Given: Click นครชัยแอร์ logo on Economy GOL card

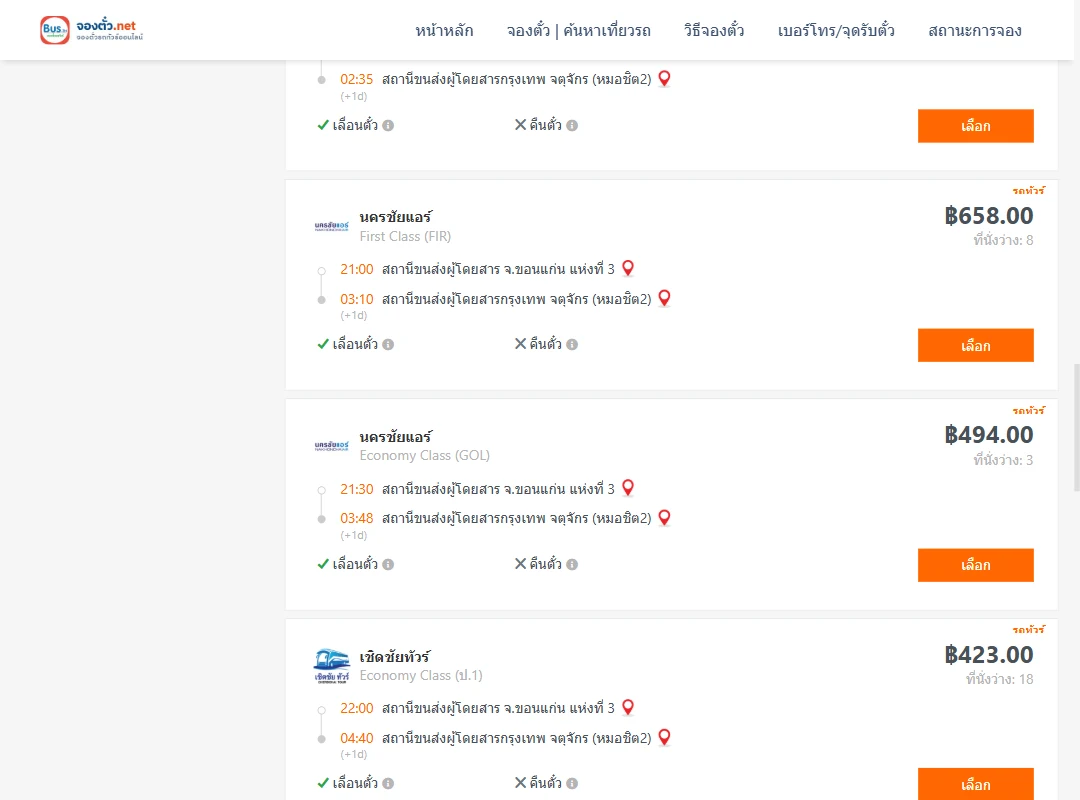Looking at the screenshot, I should (x=331, y=446).
